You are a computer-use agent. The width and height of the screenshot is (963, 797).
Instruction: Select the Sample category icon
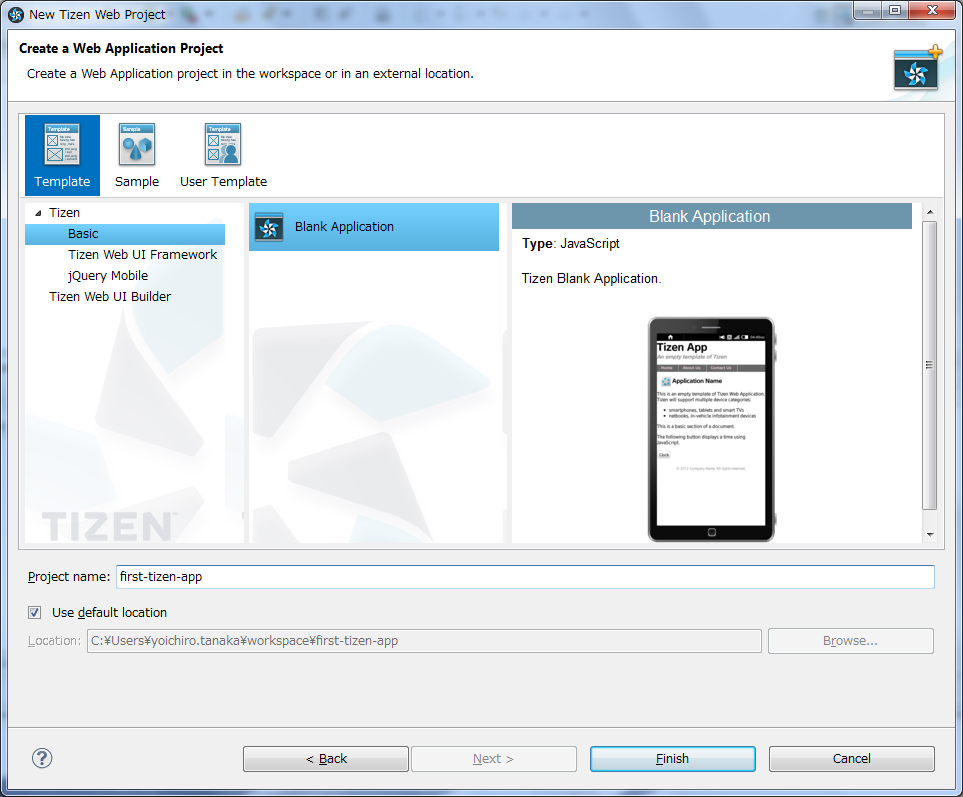pyautogui.click(x=136, y=155)
